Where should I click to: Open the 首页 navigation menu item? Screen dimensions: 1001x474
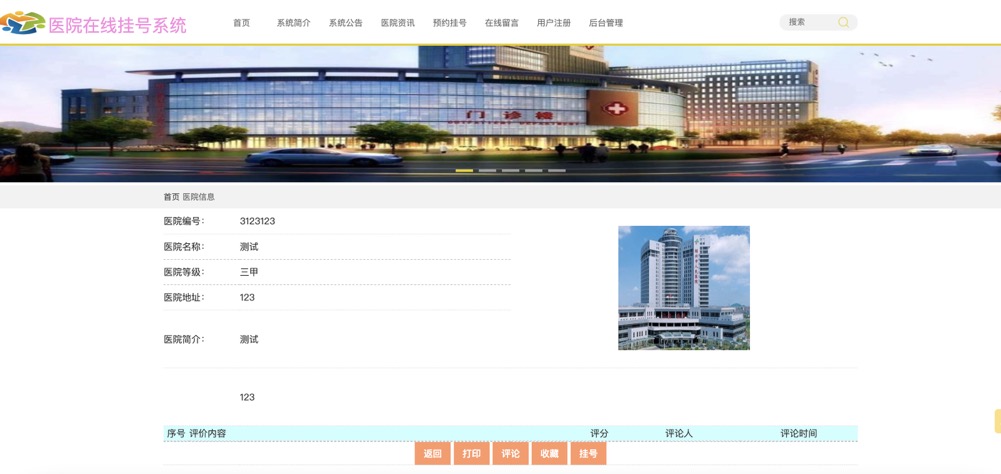point(241,23)
